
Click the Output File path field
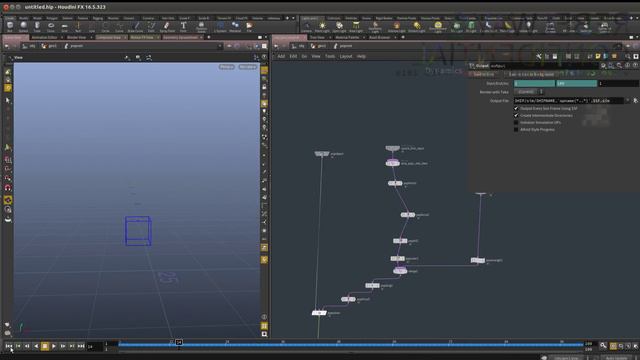click(x=568, y=100)
